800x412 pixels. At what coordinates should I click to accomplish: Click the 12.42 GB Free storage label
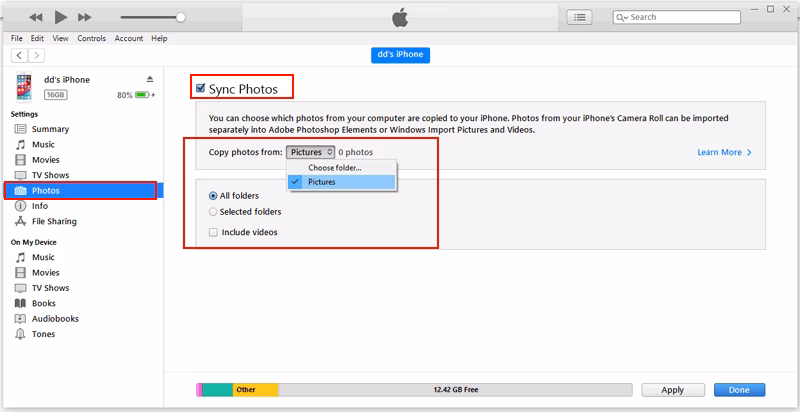[x=456, y=390]
